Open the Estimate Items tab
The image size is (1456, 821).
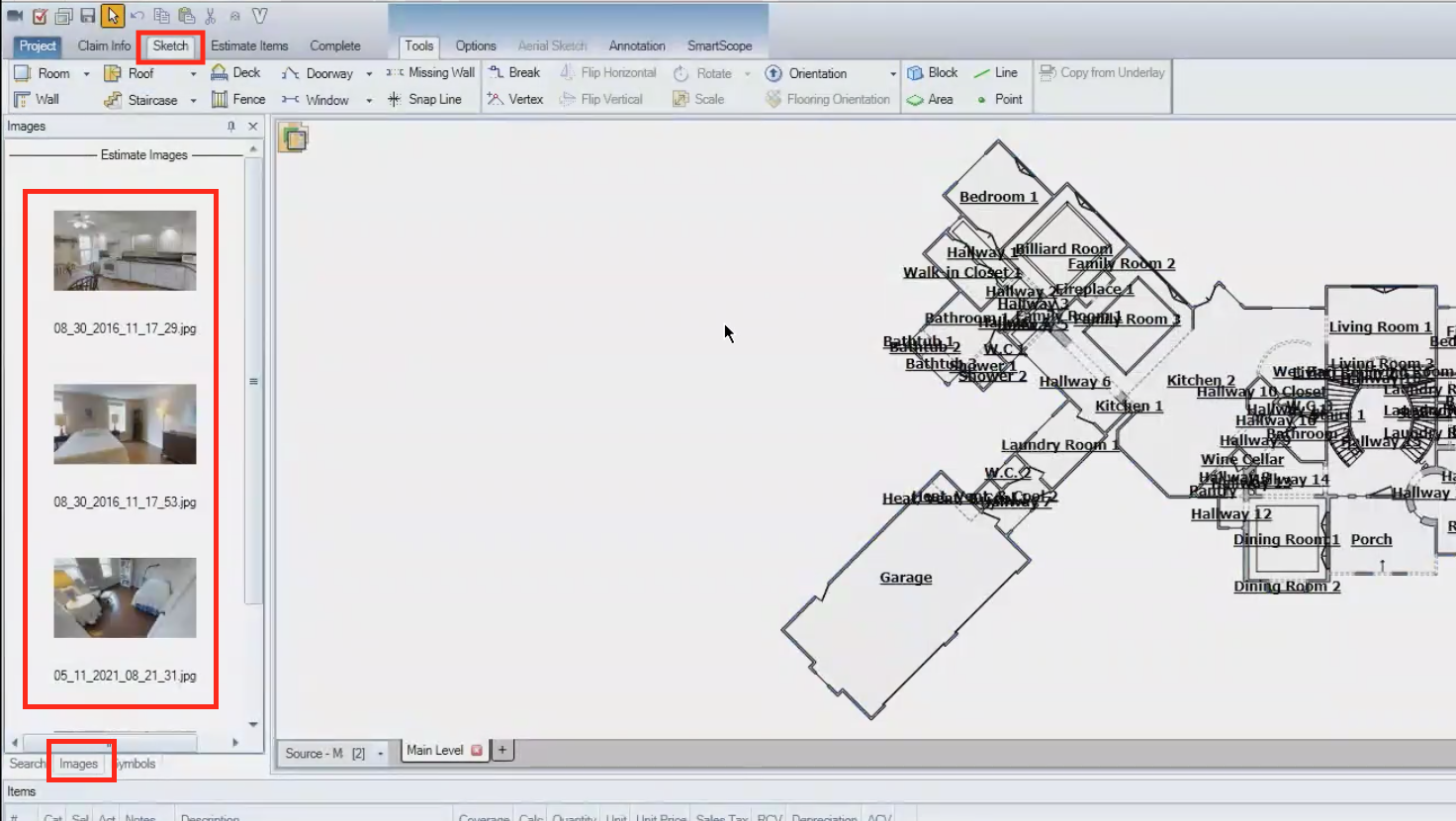248,46
